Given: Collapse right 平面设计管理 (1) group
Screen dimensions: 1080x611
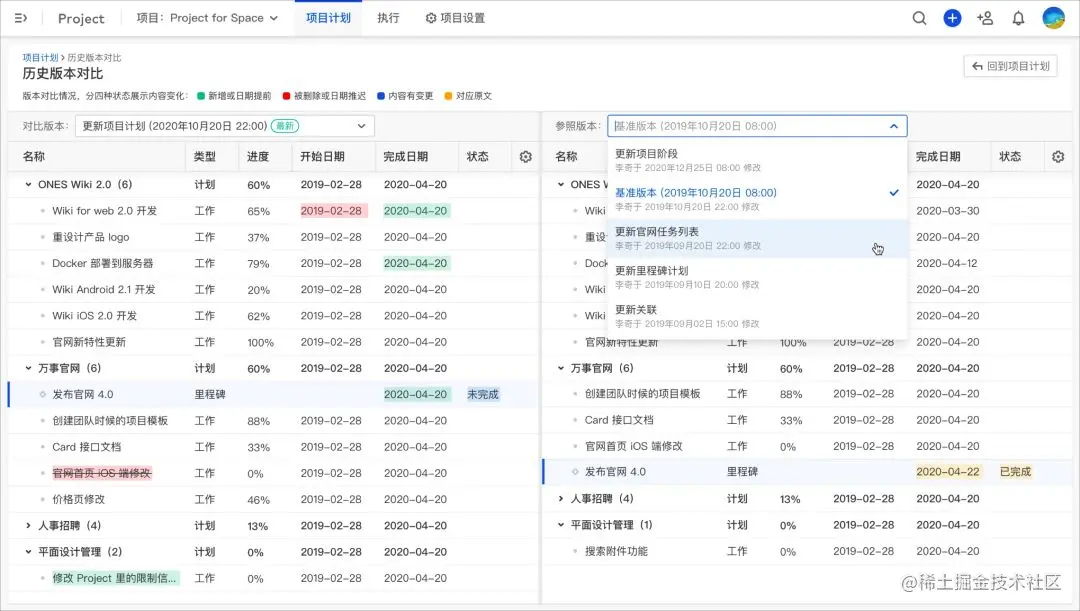Looking at the screenshot, I should click(561, 525).
